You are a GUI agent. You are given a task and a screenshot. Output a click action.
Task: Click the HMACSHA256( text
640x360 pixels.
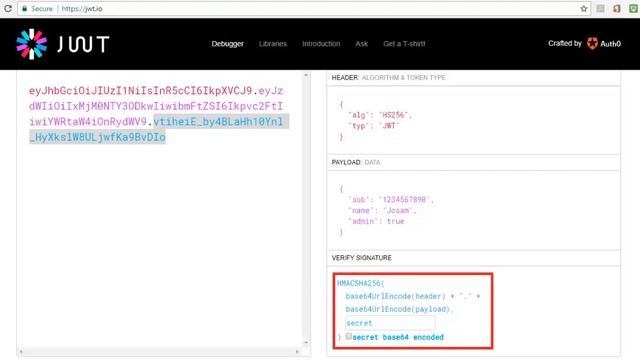click(x=361, y=283)
